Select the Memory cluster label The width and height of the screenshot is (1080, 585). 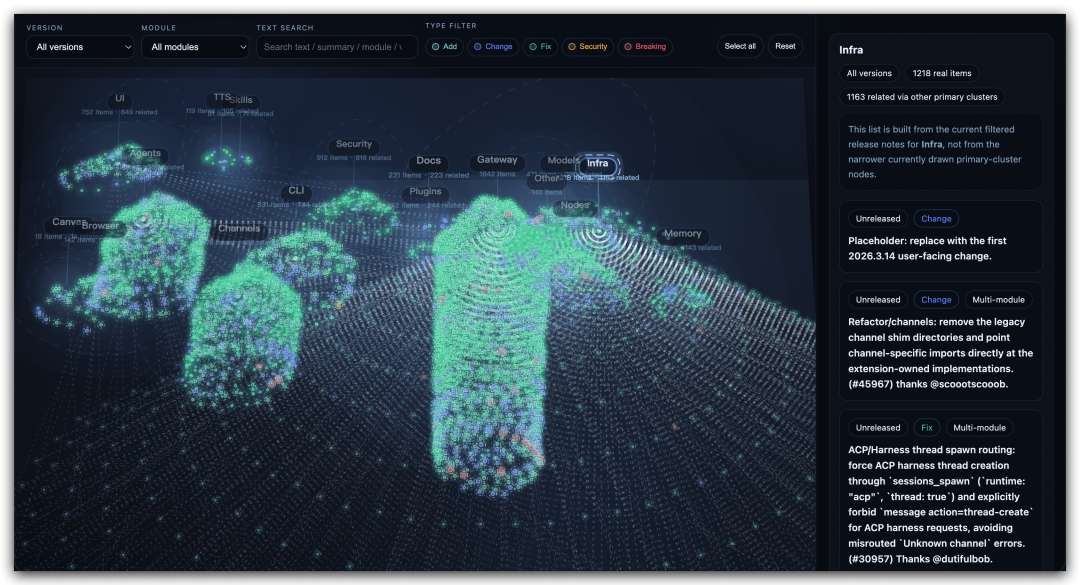point(682,234)
